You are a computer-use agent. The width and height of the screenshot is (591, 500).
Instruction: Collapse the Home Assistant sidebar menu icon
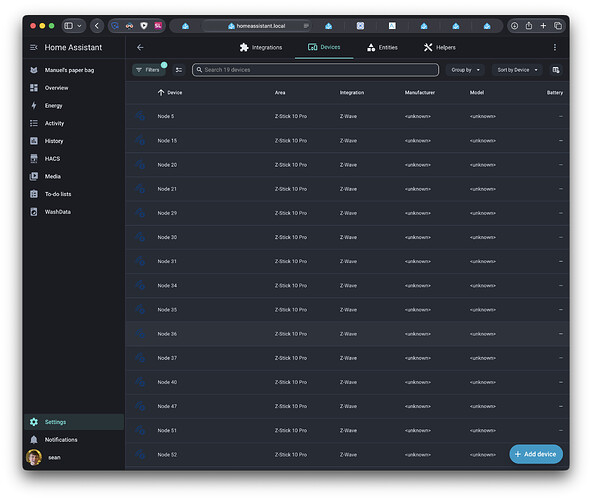34,47
